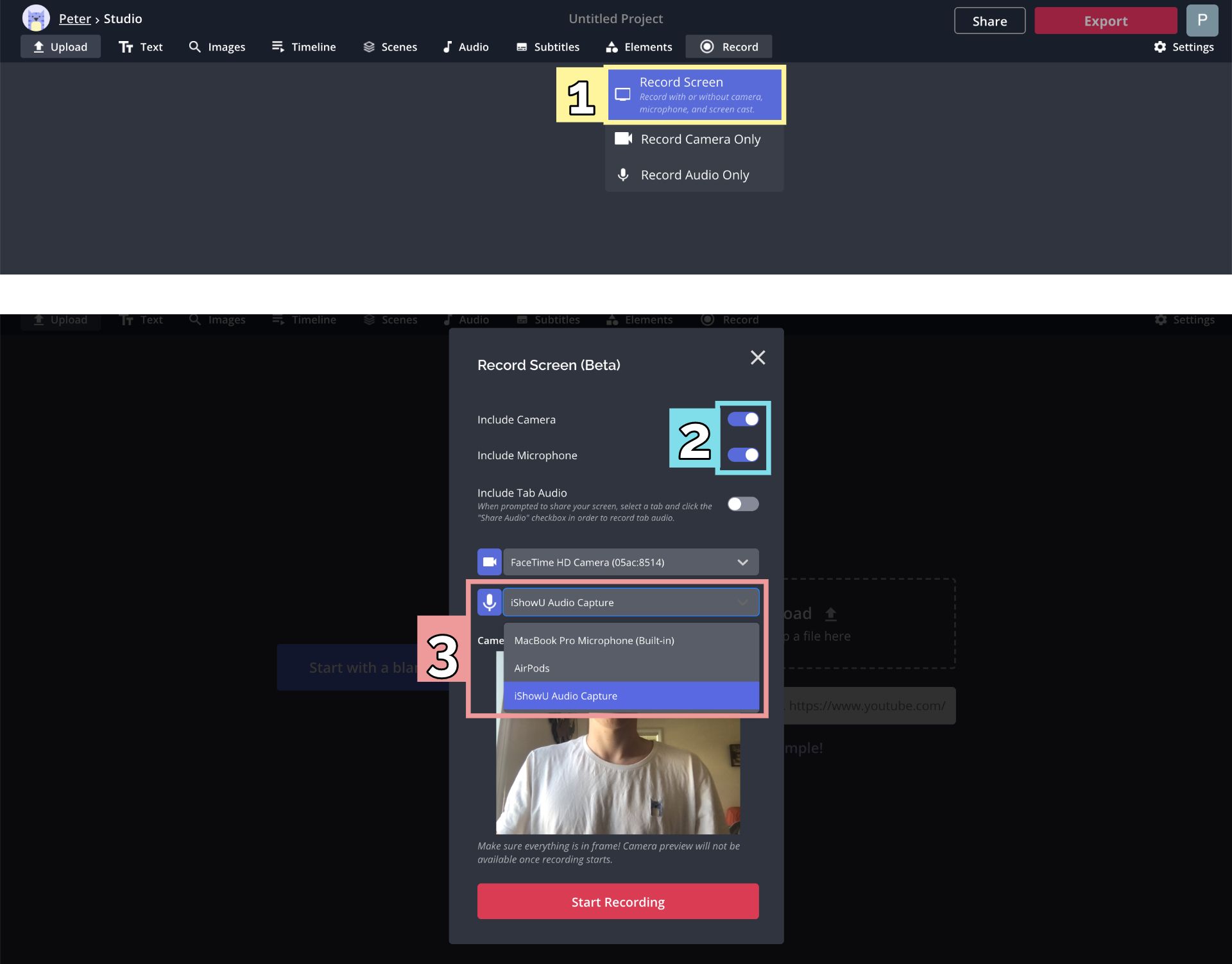Open the Timeline panel
Screen dimensions: 1232x964
[x=304, y=47]
